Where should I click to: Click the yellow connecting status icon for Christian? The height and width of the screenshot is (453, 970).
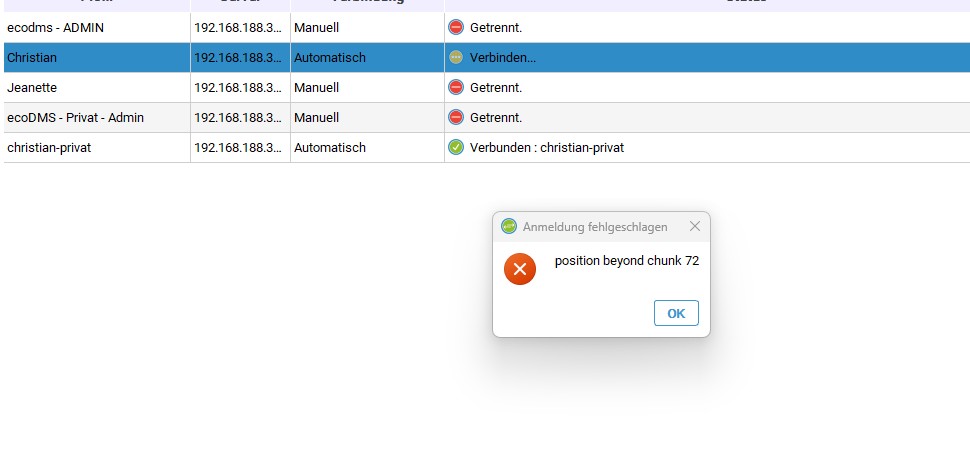pos(456,58)
